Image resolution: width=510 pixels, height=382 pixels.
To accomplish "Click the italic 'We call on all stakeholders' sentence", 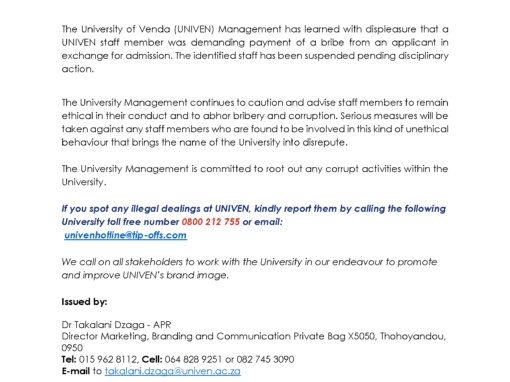I will tap(249, 269).
